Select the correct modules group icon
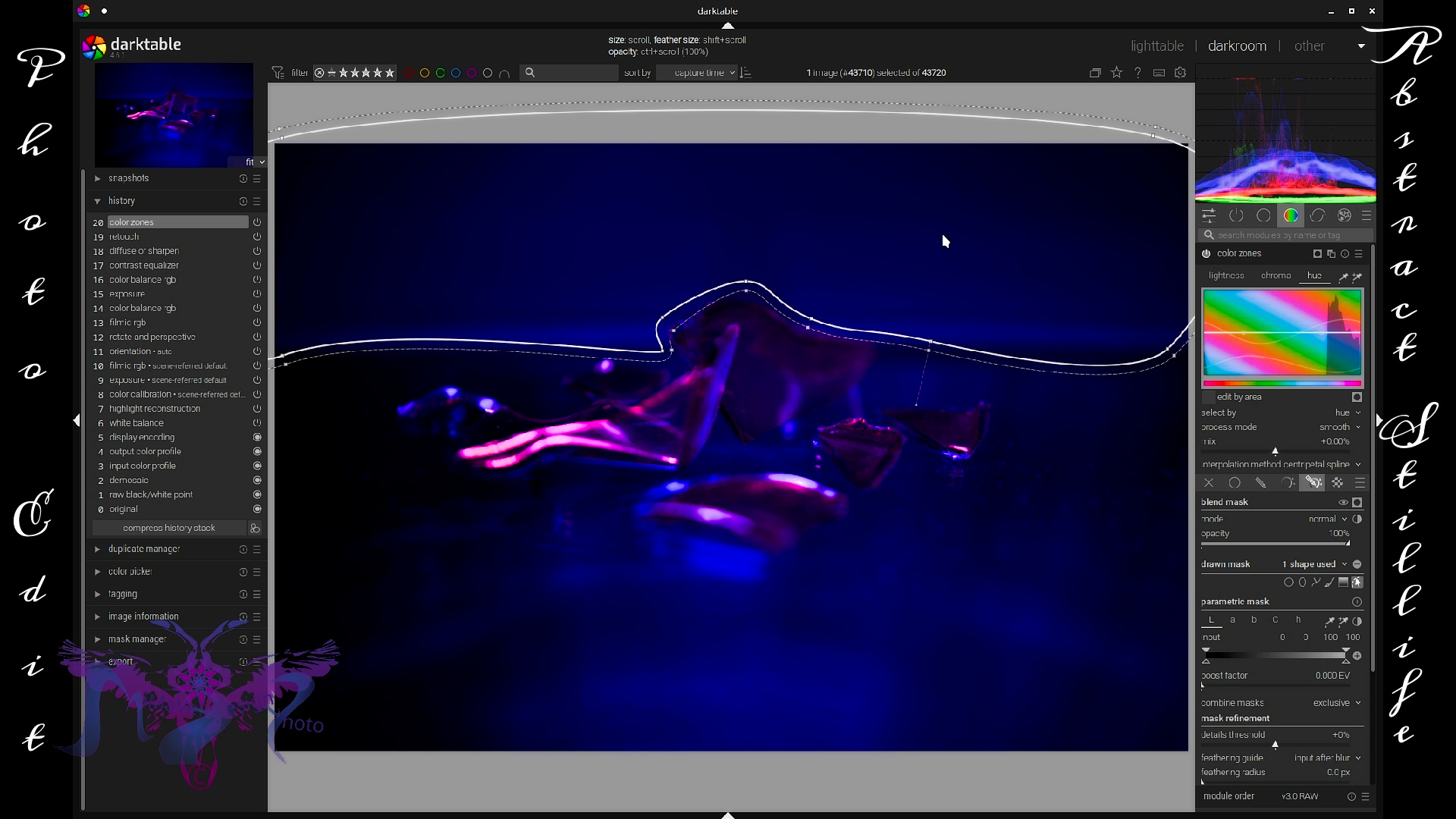 (x=1317, y=215)
